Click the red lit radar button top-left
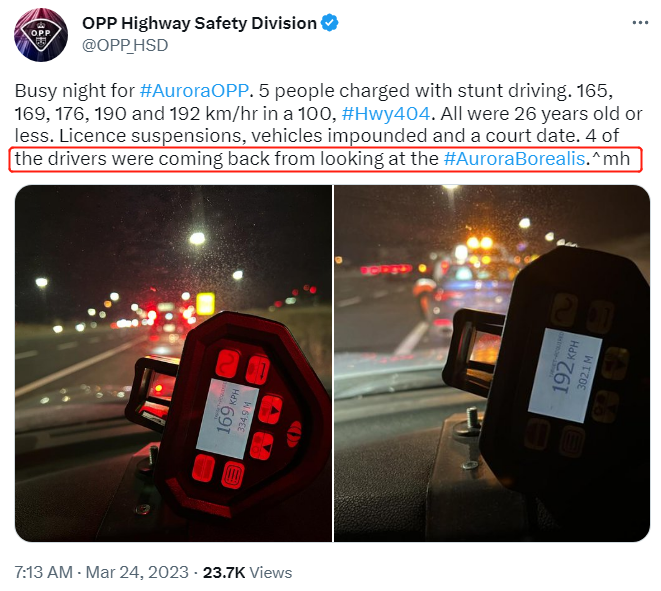The width and height of the screenshot is (661, 591). pos(227,363)
